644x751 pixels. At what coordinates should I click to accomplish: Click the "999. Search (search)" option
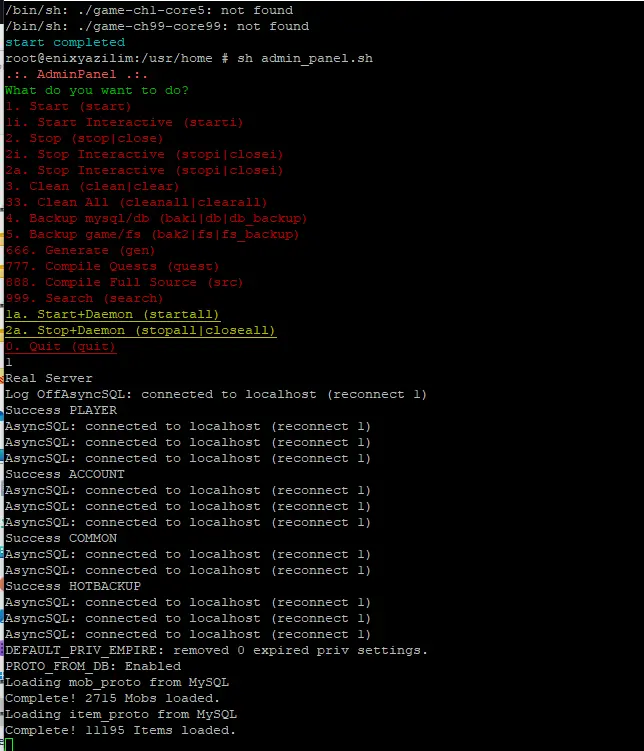[84, 298]
